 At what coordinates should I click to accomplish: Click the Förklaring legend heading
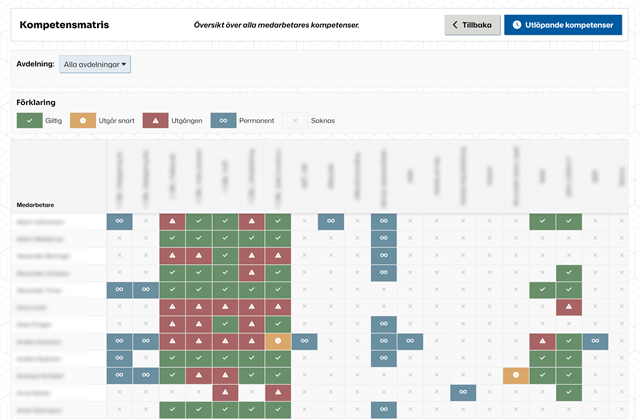pos(36,101)
